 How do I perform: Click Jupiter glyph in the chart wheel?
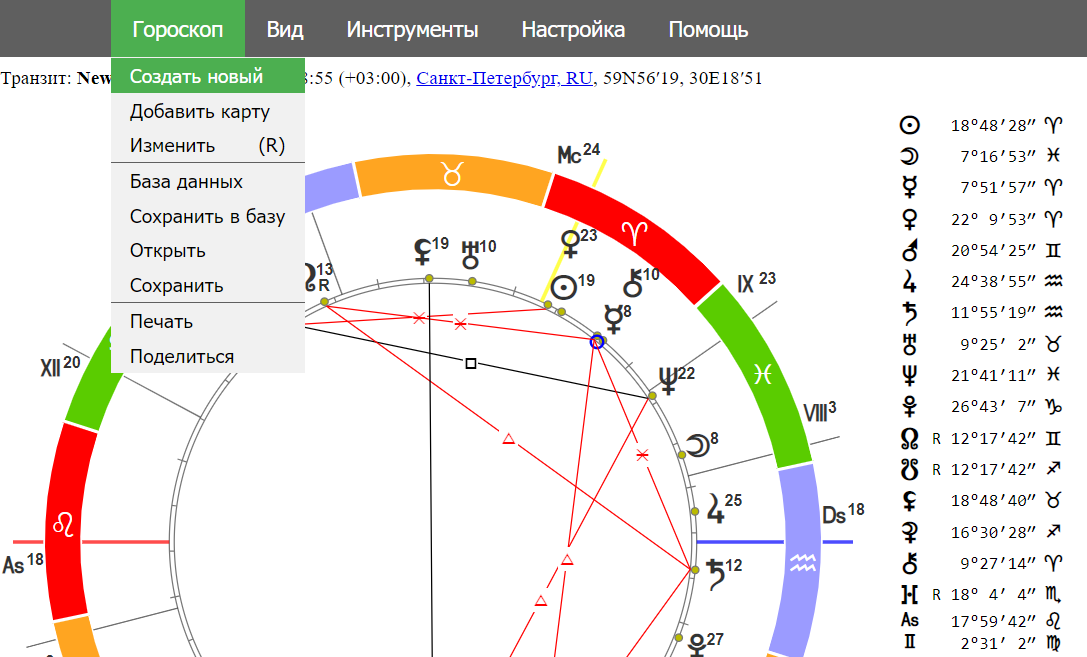point(715,508)
